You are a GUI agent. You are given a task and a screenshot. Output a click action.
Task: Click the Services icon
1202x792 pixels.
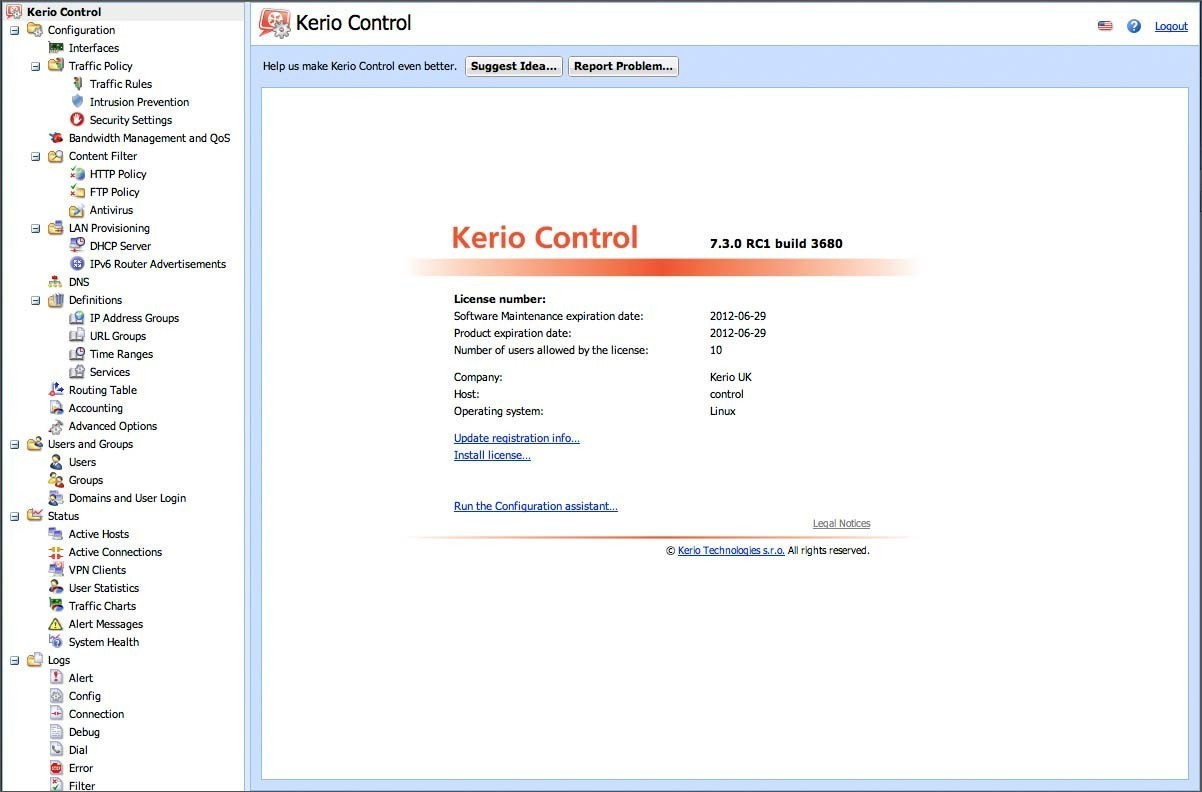pyautogui.click(x=77, y=372)
